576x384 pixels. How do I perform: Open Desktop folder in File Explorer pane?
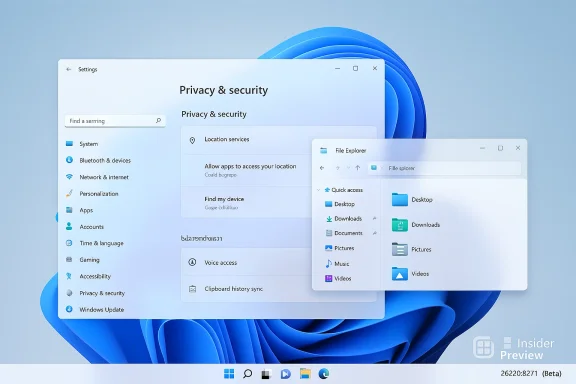pos(412,200)
